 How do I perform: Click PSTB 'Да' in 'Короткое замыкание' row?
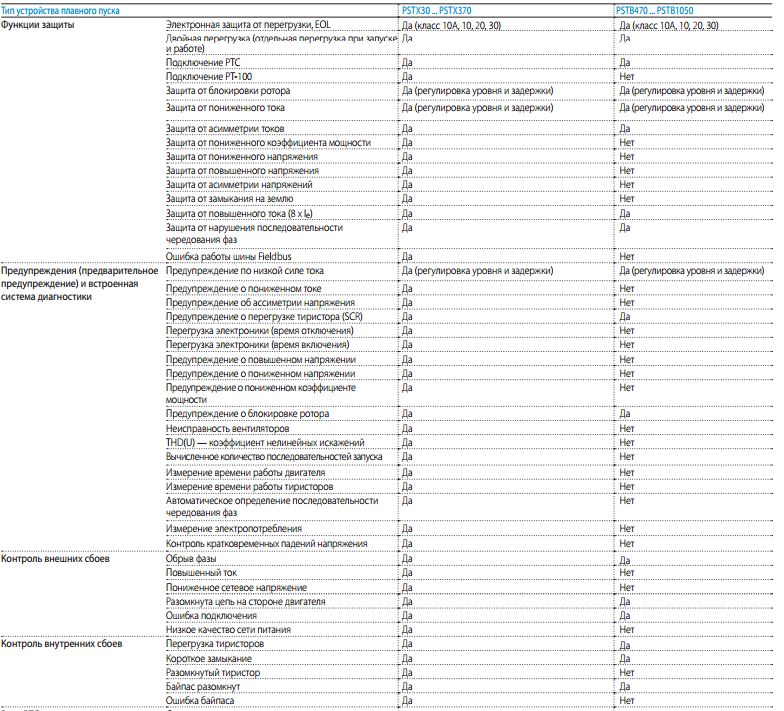624,658
